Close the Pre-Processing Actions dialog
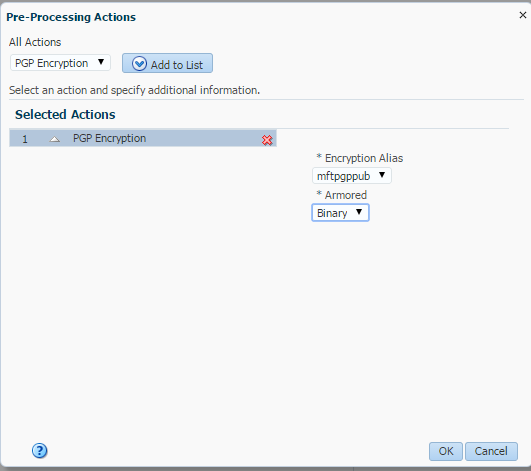 click(523, 15)
